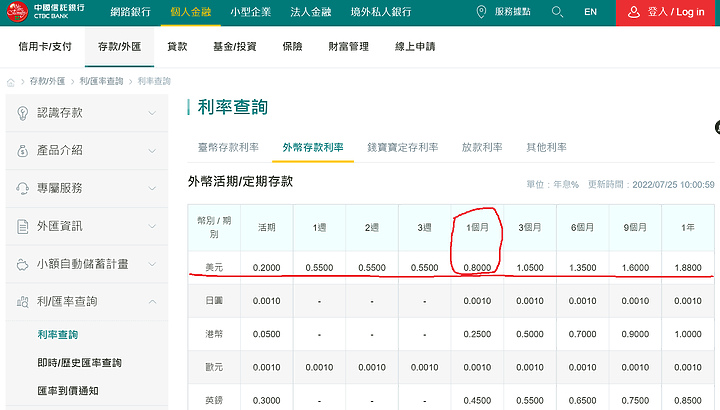Click the 1年 column header
Screen dimensions: 720x410
[x=688, y=227]
